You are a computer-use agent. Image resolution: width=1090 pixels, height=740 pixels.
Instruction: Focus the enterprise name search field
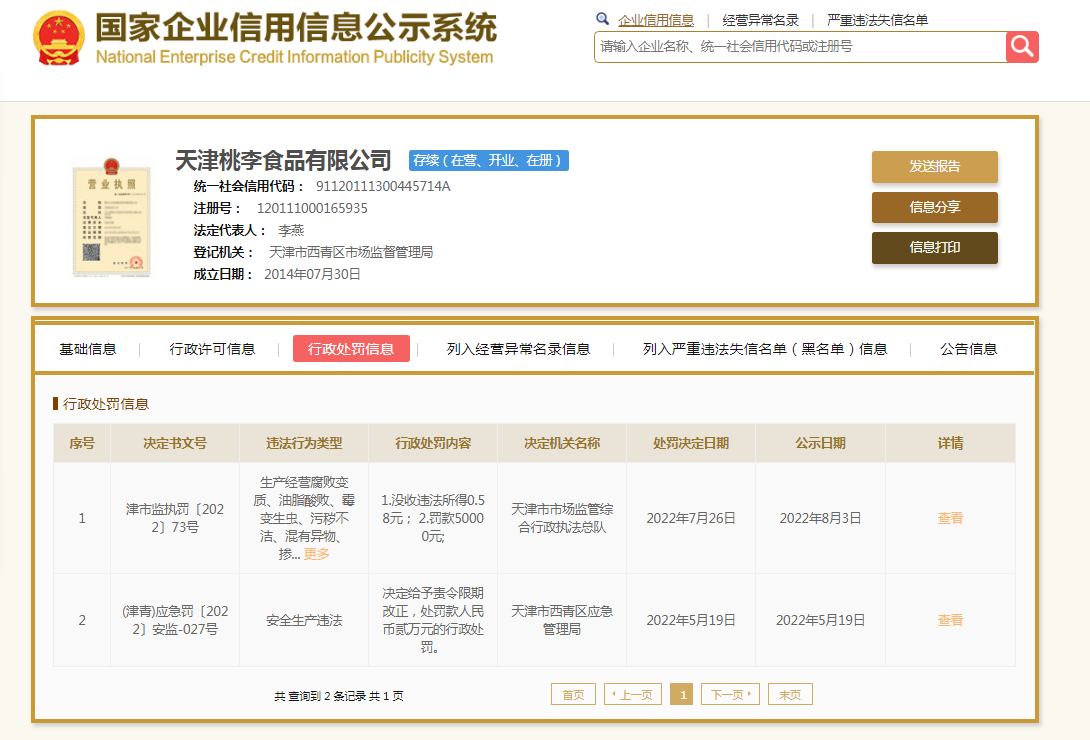click(799, 47)
